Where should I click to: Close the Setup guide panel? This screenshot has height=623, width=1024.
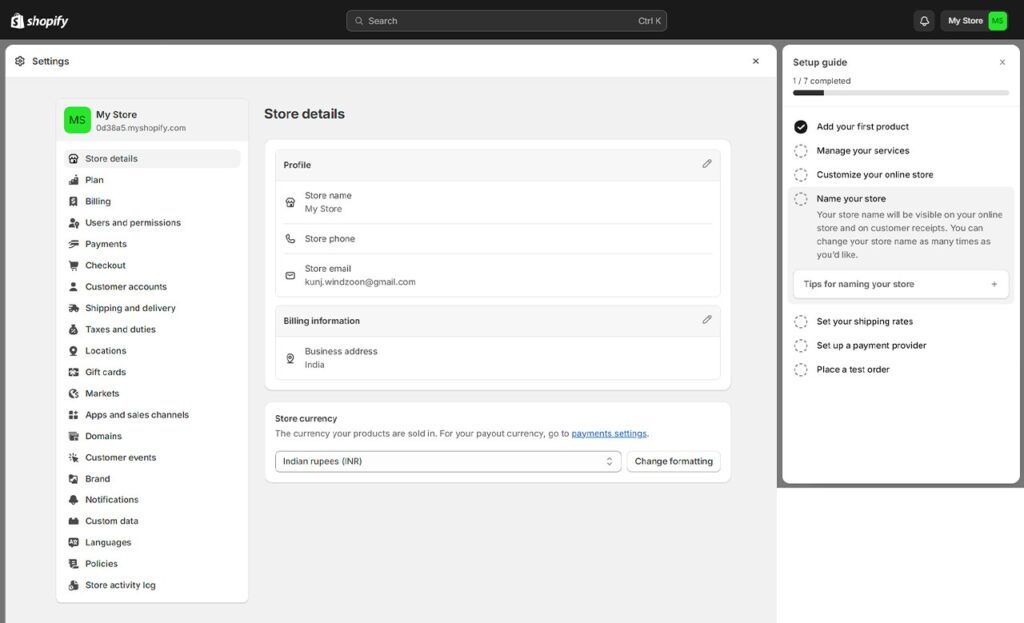(x=1002, y=62)
